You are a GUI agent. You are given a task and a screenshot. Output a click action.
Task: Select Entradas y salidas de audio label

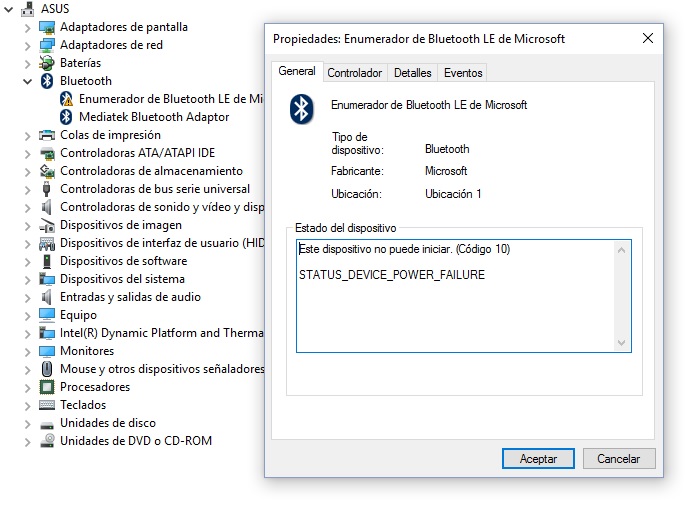[x=130, y=297]
